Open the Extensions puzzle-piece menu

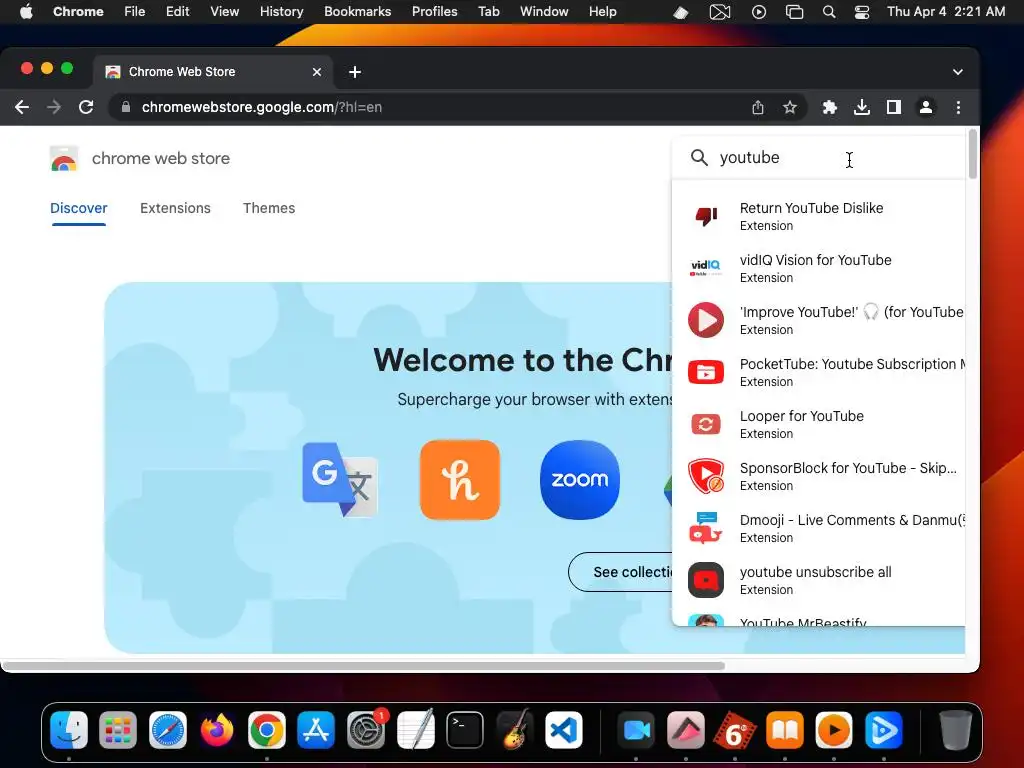coord(829,107)
